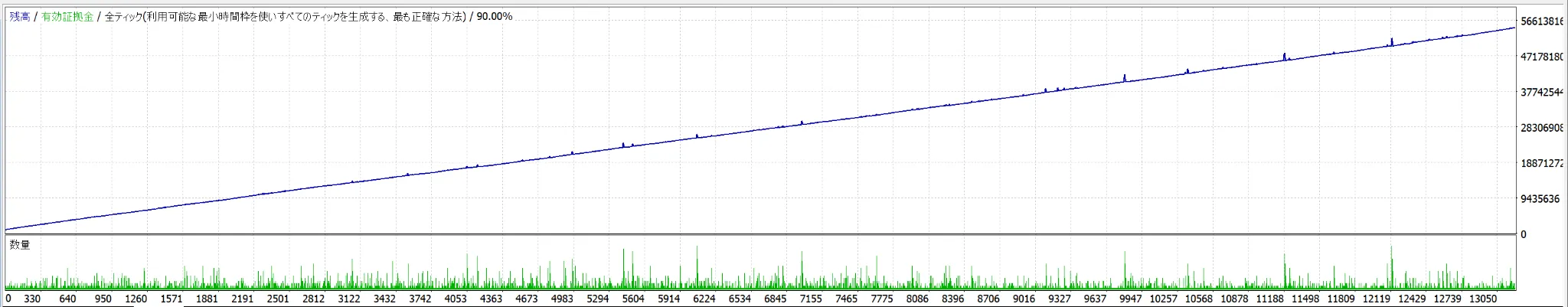Select trade number 9947 on axis

1130,299
